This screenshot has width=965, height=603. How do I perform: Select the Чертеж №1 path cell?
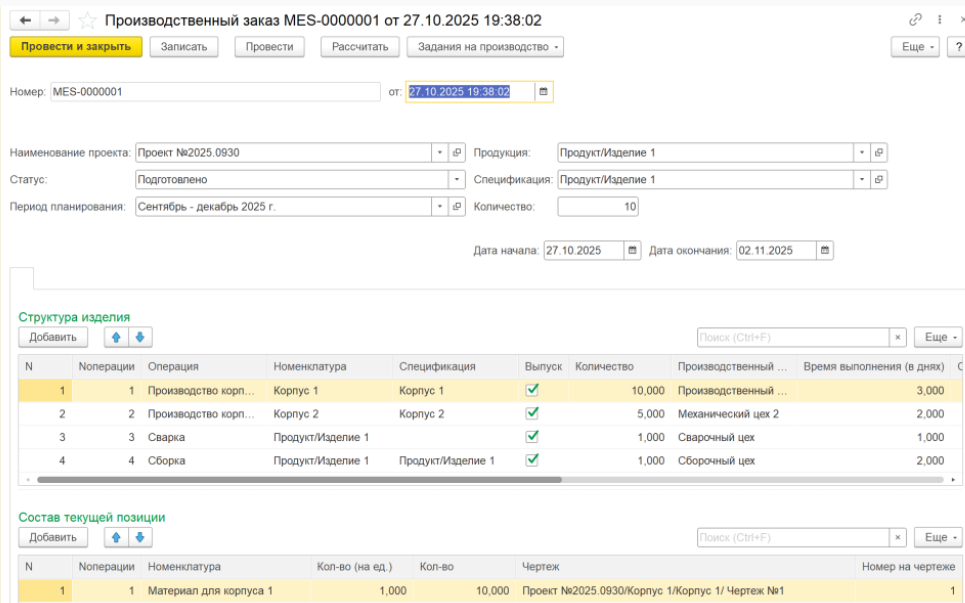[685, 591]
